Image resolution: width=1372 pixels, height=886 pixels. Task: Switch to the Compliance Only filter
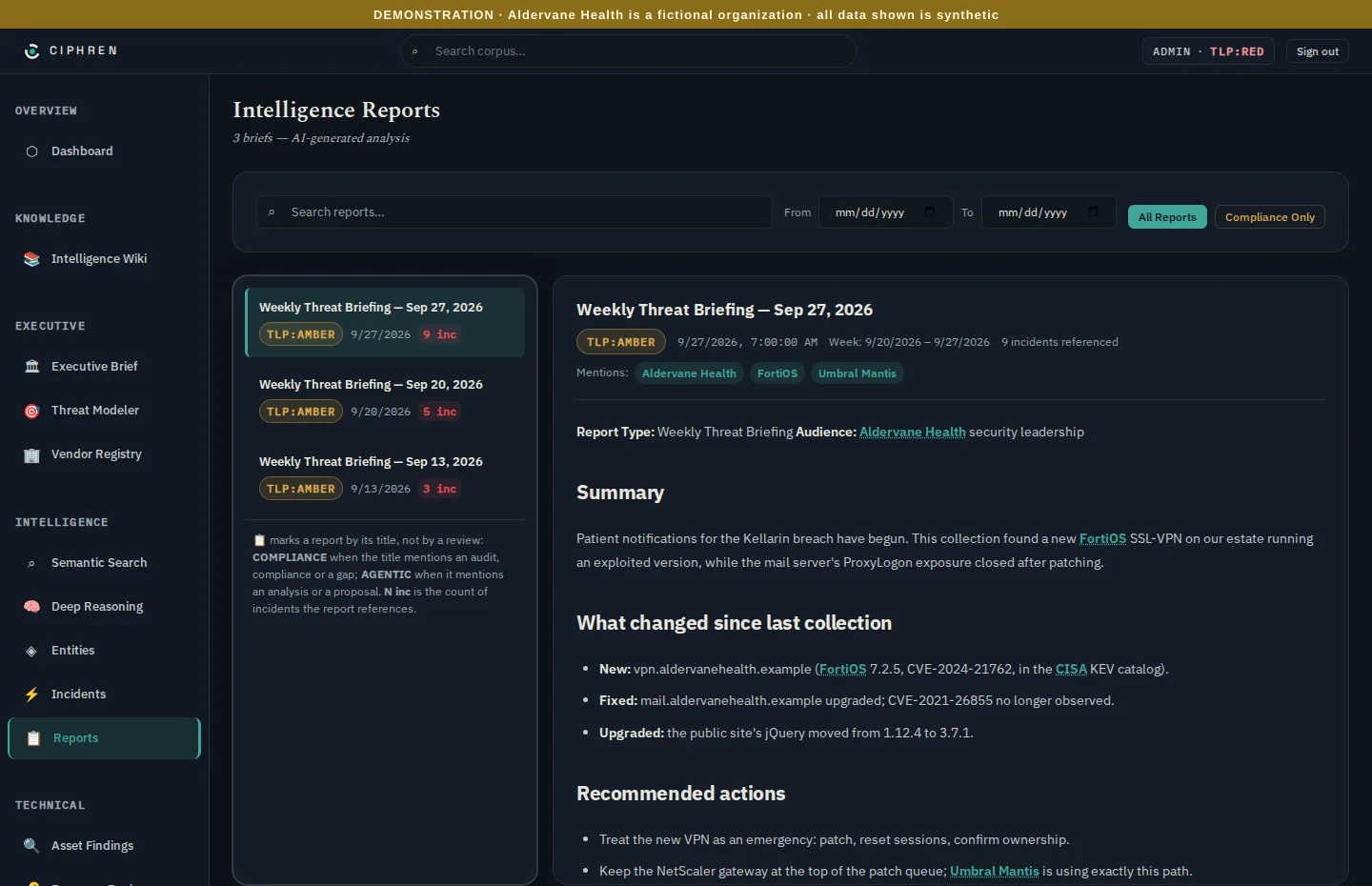click(x=1270, y=217)
